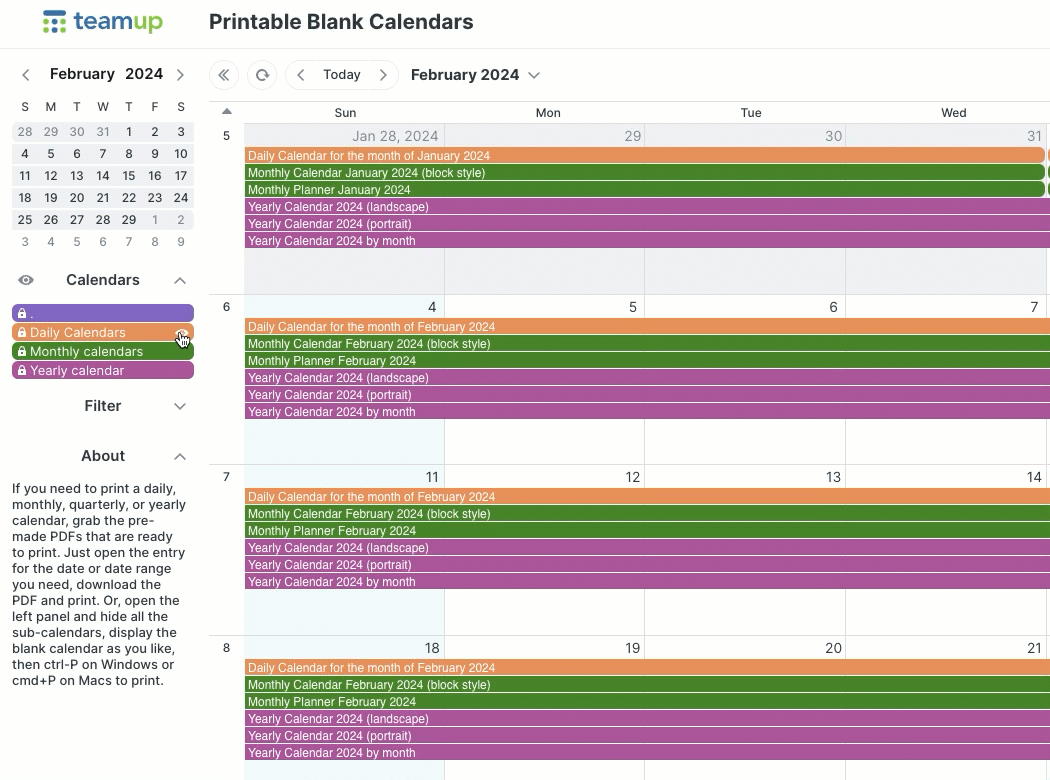Expand the Filter section
The width and height of the screenshot is (1050, 780).
click(180, 406)
